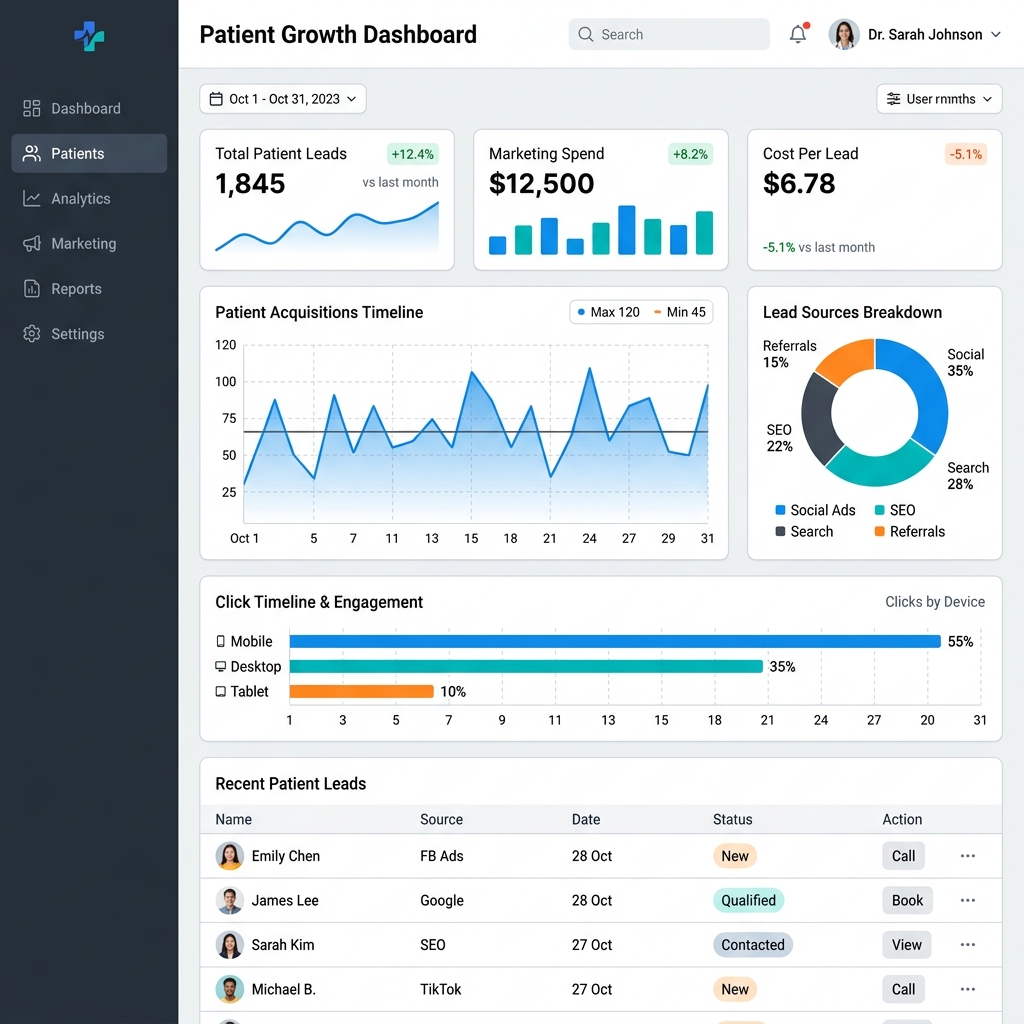This screenshot has width=1024, height=1024.
Task: Open more options for Emily Chen row
Action: [968, 856]
